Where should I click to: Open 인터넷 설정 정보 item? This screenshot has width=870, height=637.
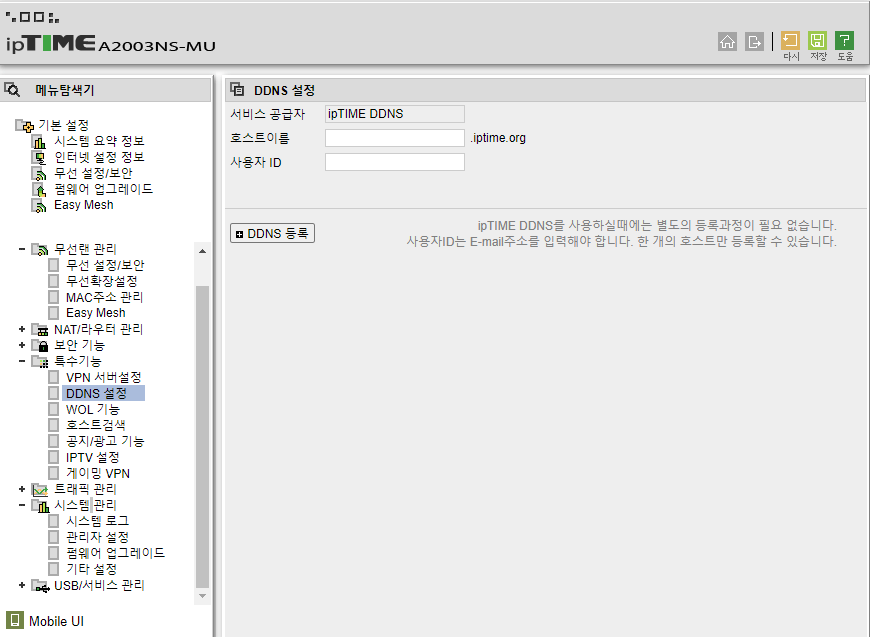[99, 157]
